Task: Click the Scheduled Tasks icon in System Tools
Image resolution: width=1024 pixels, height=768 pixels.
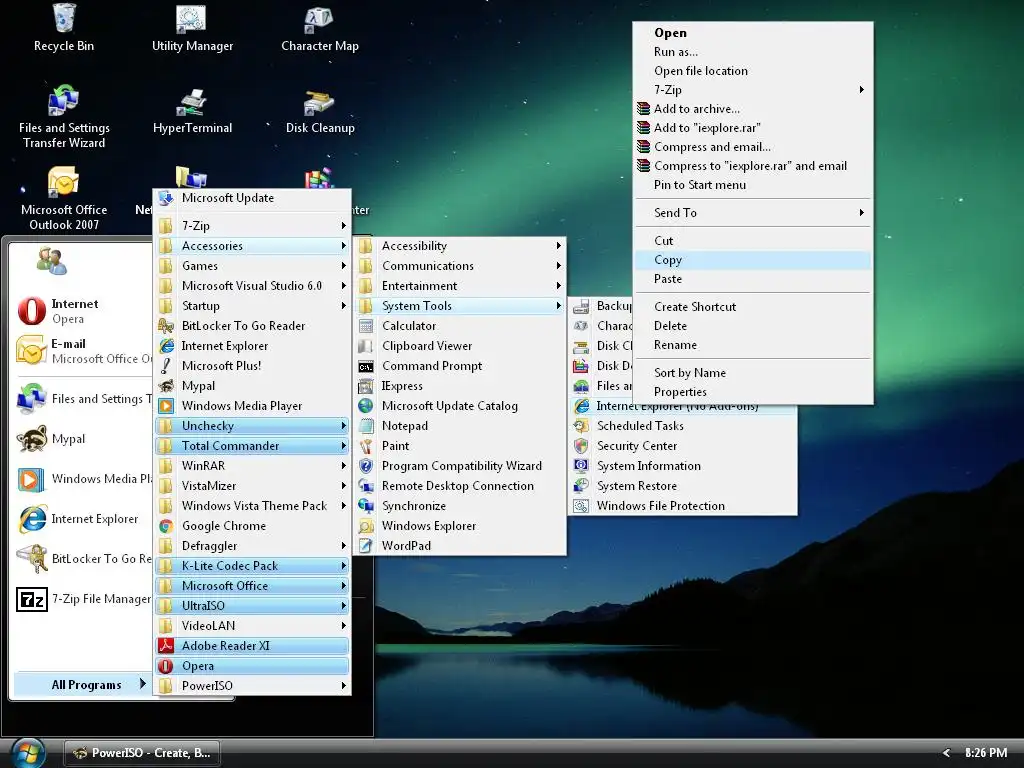Action: [581, 426]
